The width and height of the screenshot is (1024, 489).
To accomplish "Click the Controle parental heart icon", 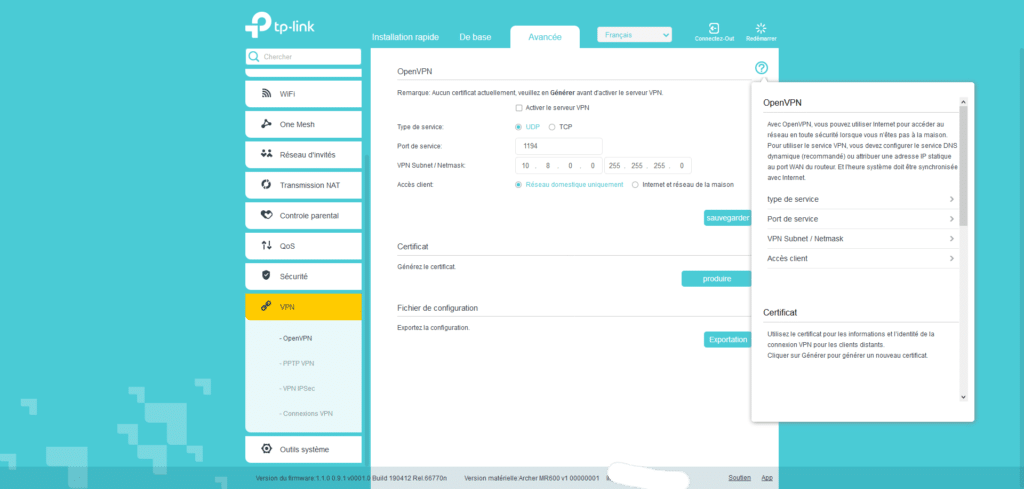I will [267, 215].
